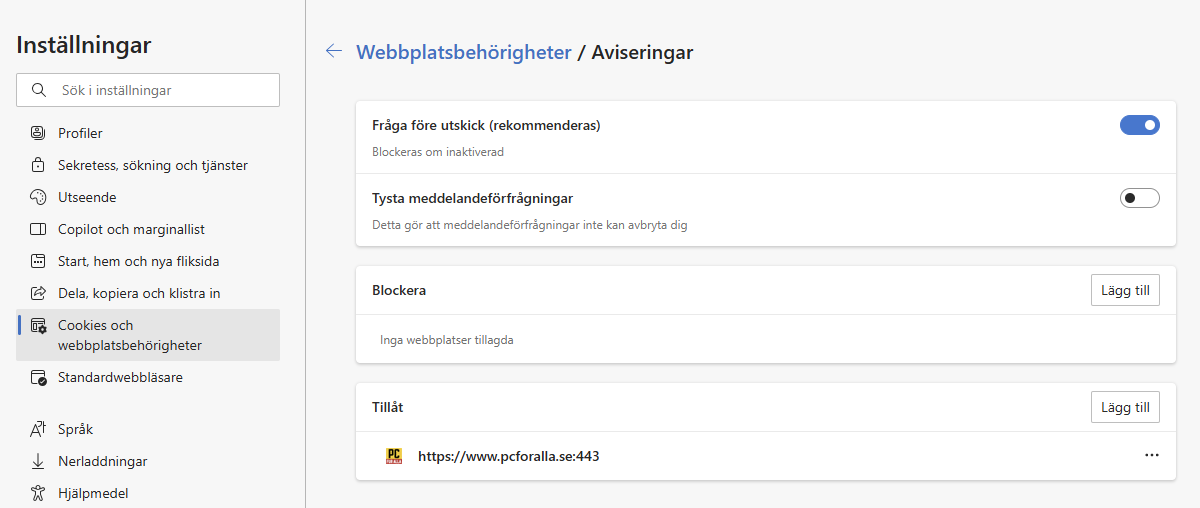Select Cookies och webbplatsbehörigheter menu item
Screen dimensions: 1200x508
[x=130, y=335]
